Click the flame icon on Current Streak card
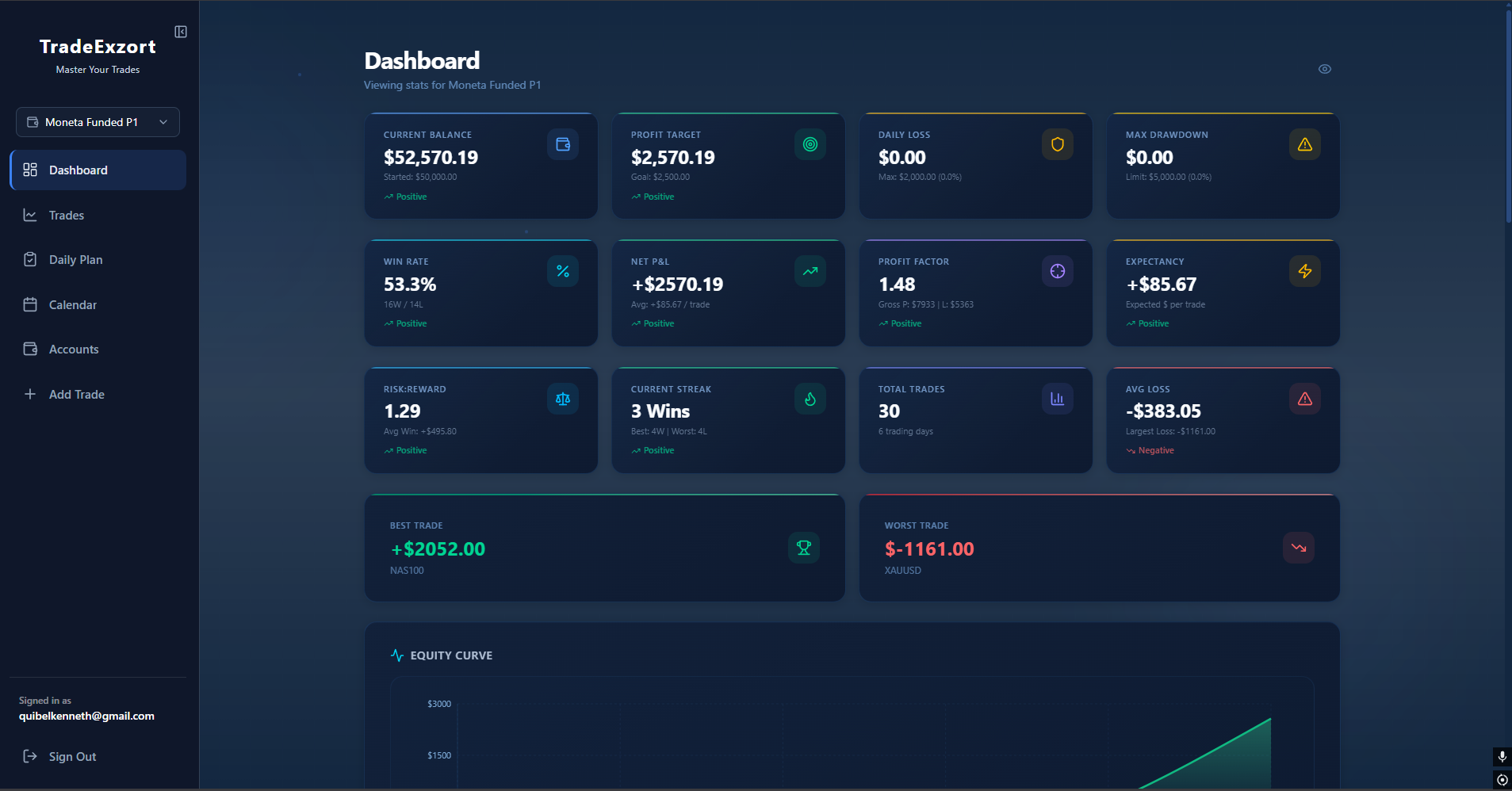Viewport: 1512px width, 791px height. pyautogui.click(x=810, y=399)
